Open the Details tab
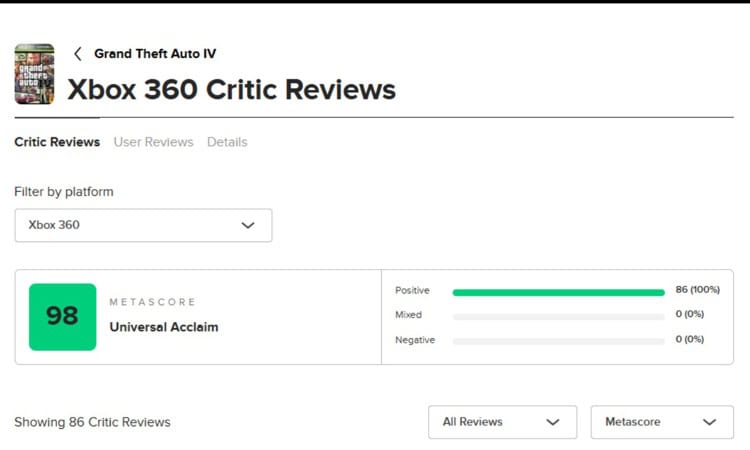The image size is (750, 450). pos(227,142)
